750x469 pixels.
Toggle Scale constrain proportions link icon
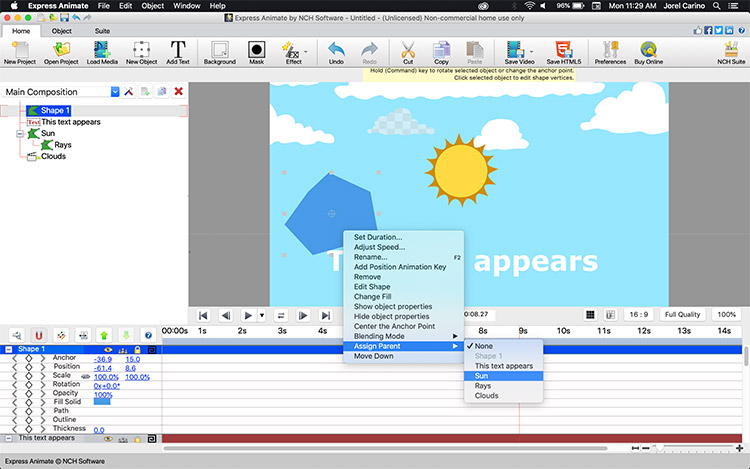point(85,376)
